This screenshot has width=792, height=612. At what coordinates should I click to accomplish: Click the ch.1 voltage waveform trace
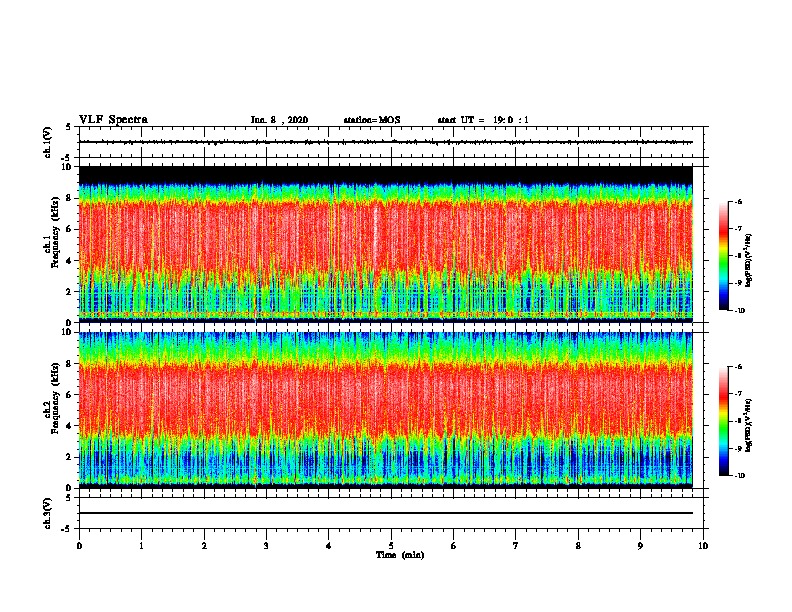click(x=385, y=142)
